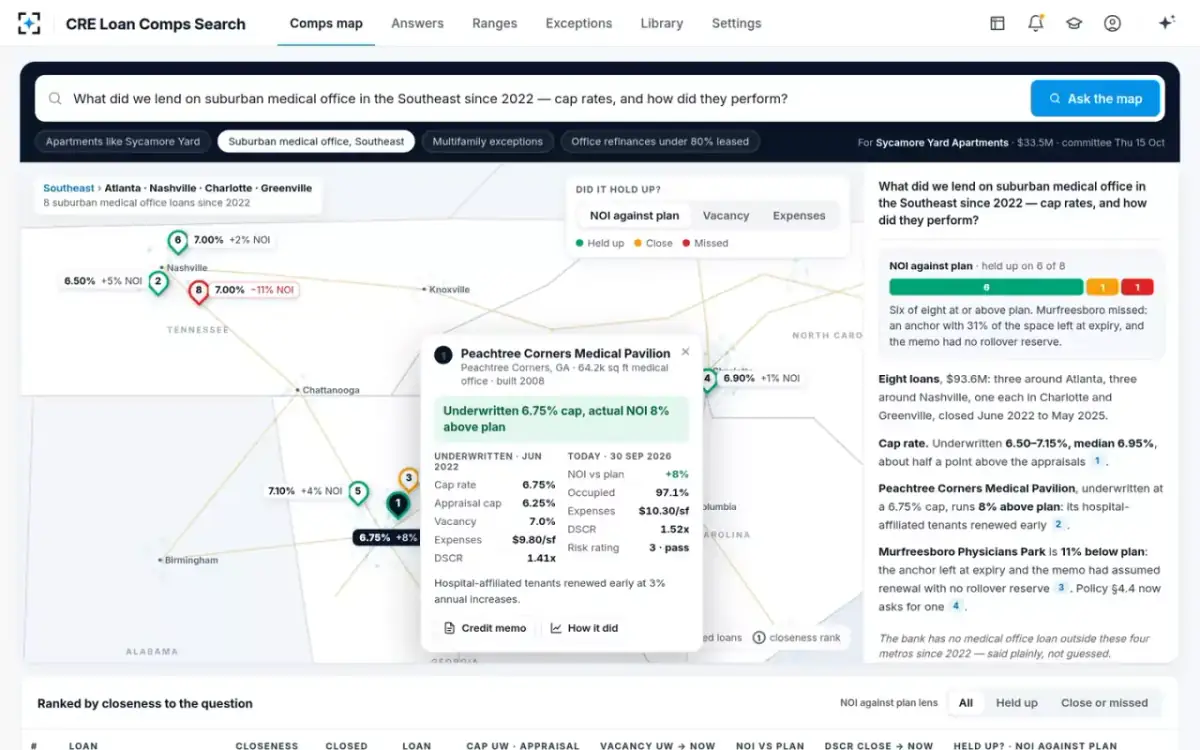Click the Credit memo document icon
This screenshot has width=1200, height=750.
tap(450, 628)
